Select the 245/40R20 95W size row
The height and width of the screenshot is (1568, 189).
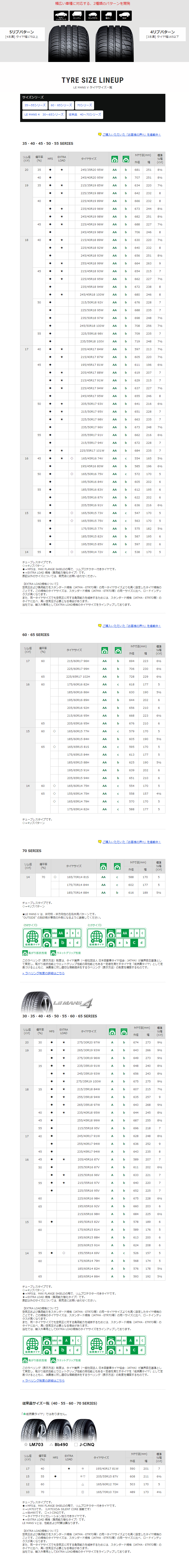click(x=93, y=178)
